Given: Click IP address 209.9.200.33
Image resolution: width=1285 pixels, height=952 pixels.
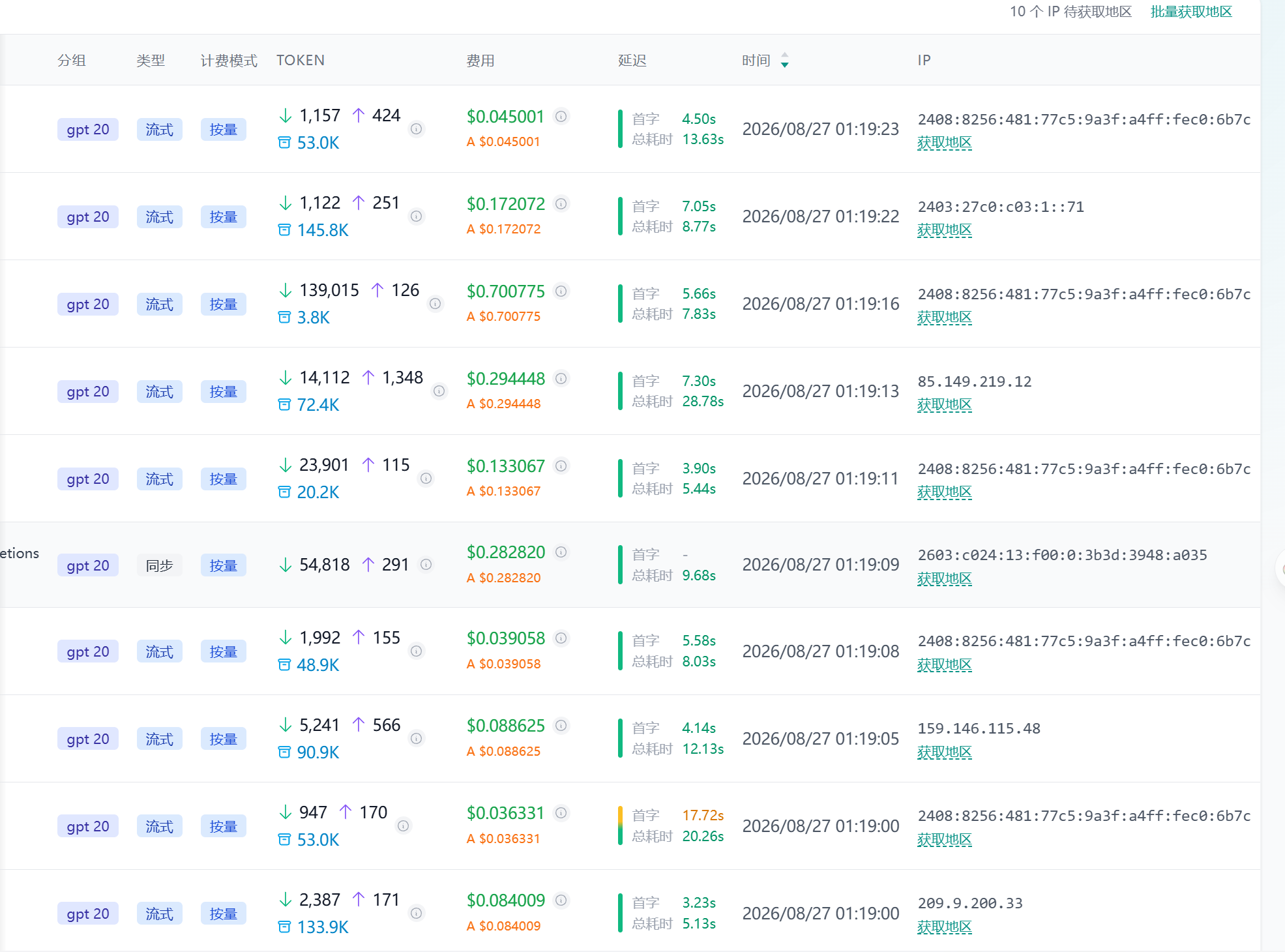Looking at the screenshot, I should pos(970,903).
